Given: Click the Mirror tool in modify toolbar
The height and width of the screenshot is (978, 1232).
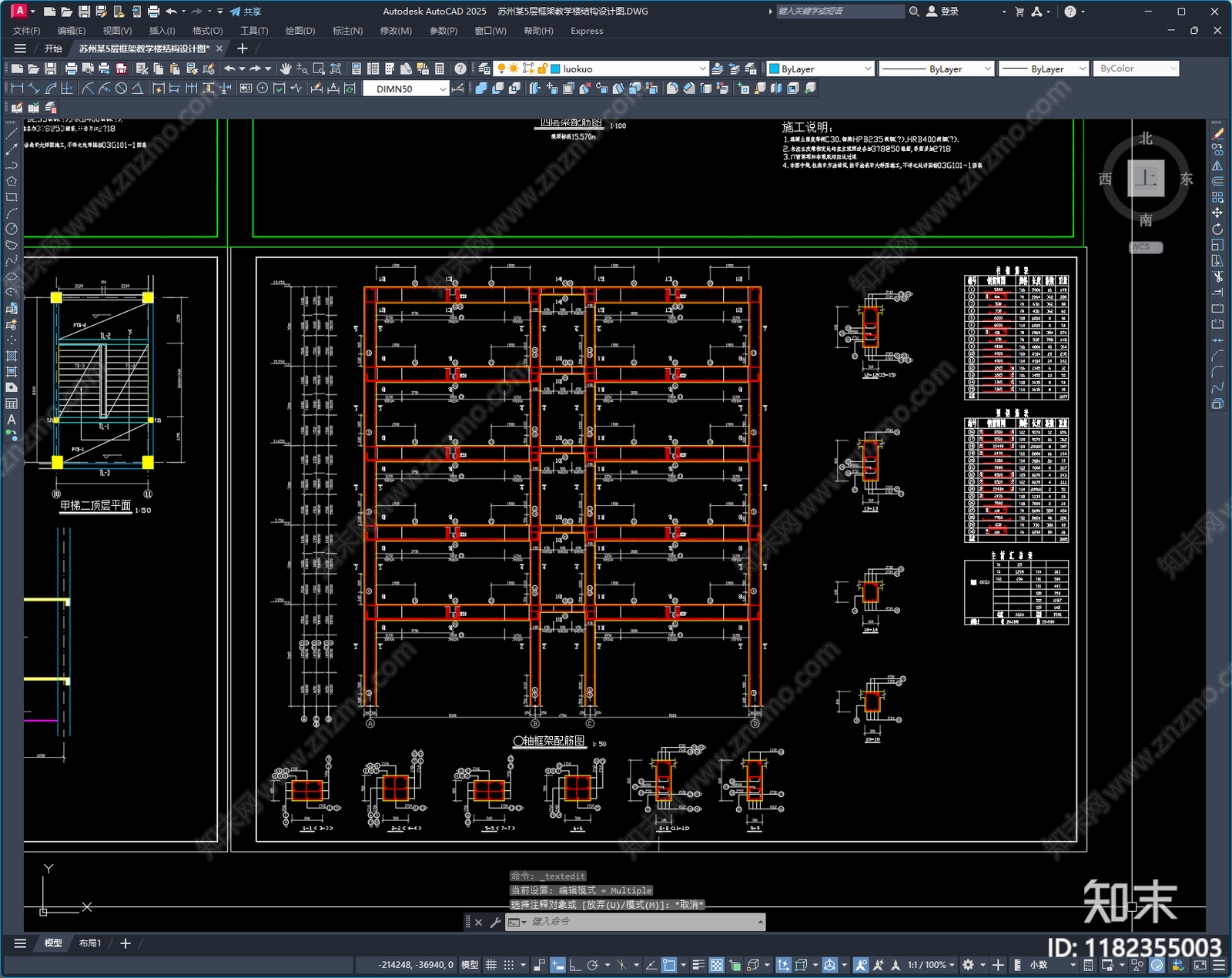Looking at the screenshot, I should 1217,166.
